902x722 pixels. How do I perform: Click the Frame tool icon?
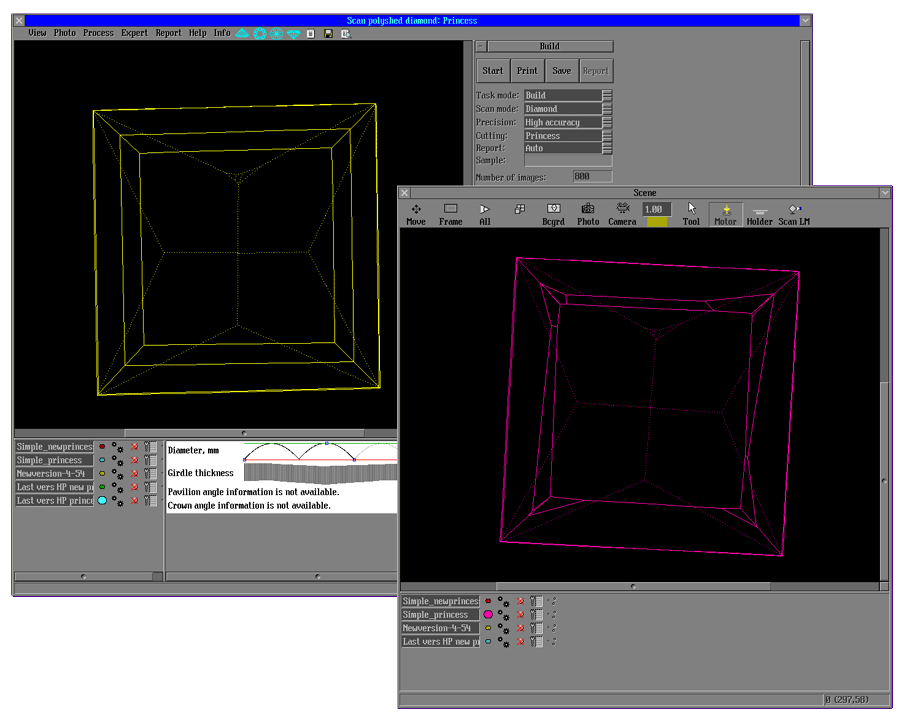[450, 214]
